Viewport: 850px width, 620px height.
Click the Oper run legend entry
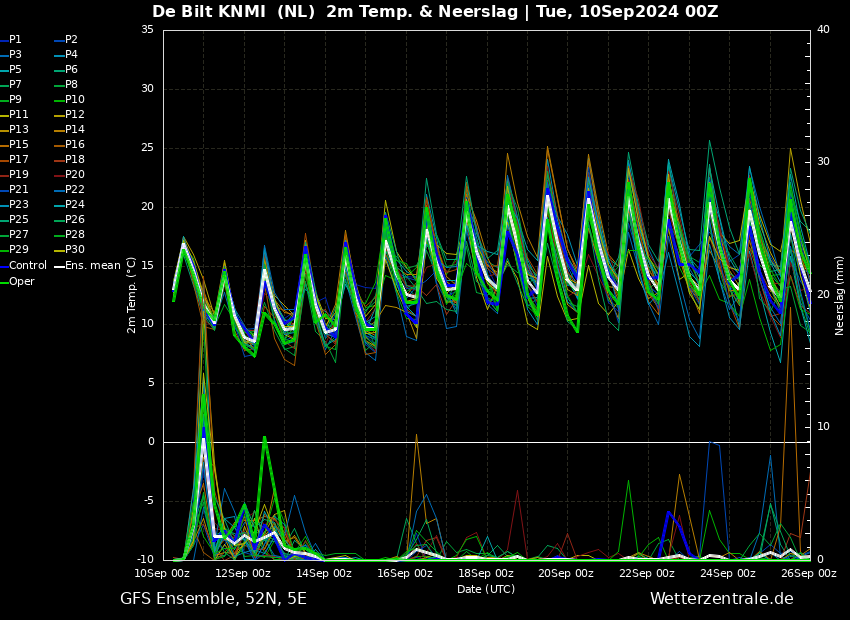click(22, 282)
